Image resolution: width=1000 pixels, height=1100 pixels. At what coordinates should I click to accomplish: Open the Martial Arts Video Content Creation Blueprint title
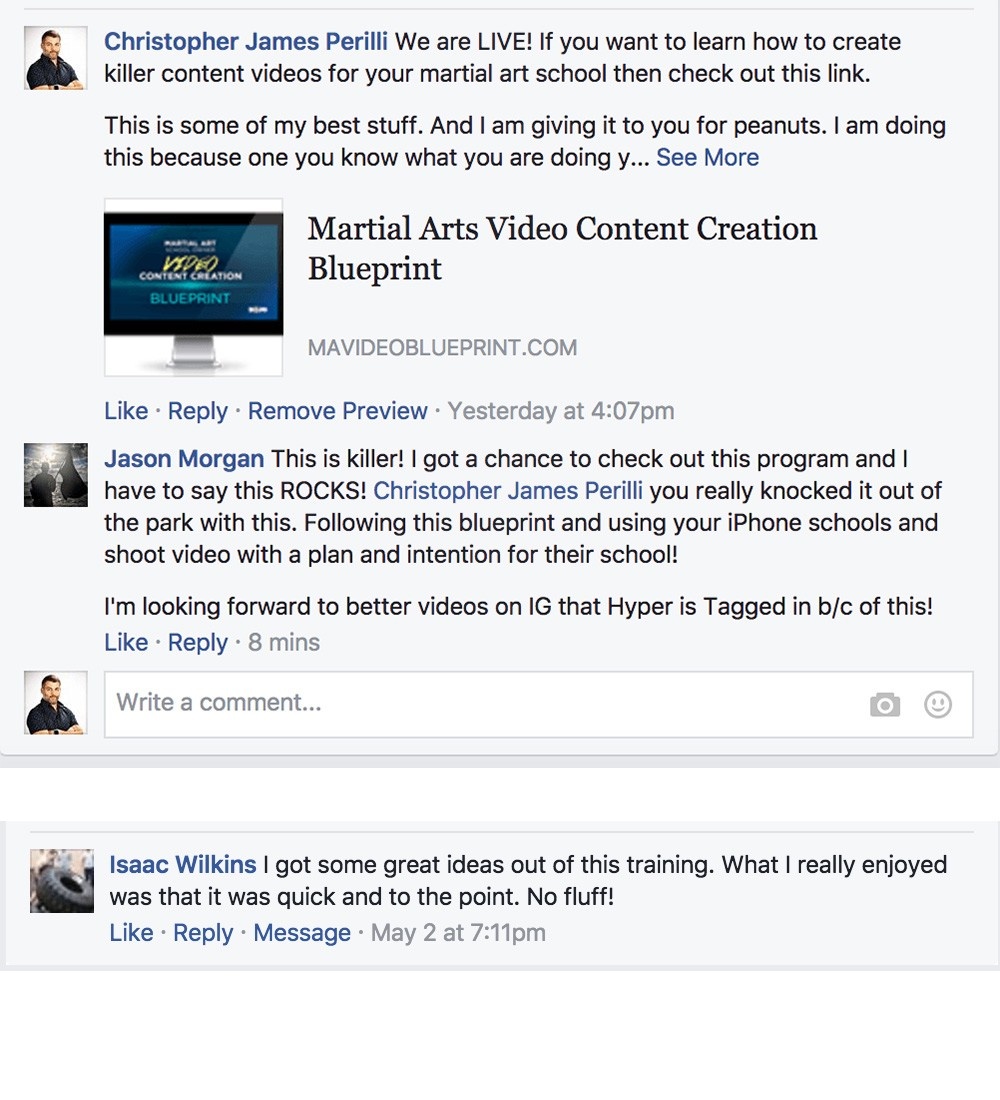pyautogui.click(x=562, y=248)
